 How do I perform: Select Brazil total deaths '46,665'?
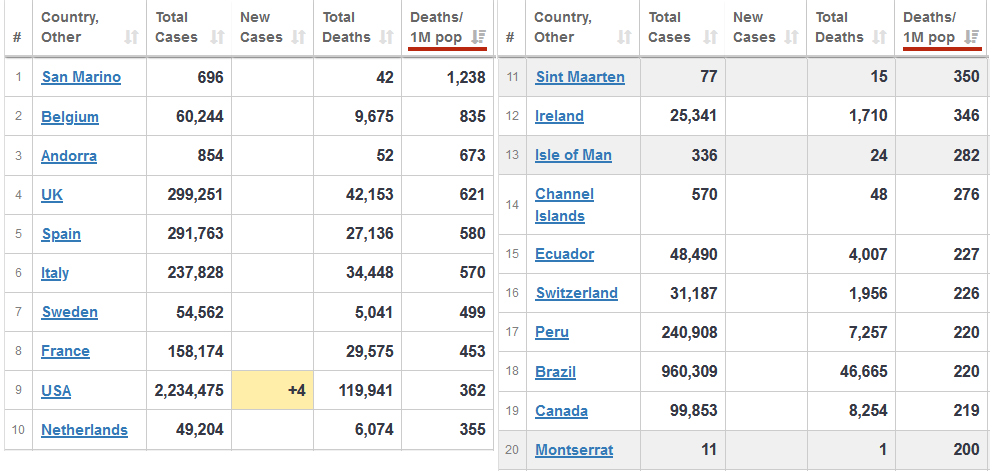click(x=864, y=371)
